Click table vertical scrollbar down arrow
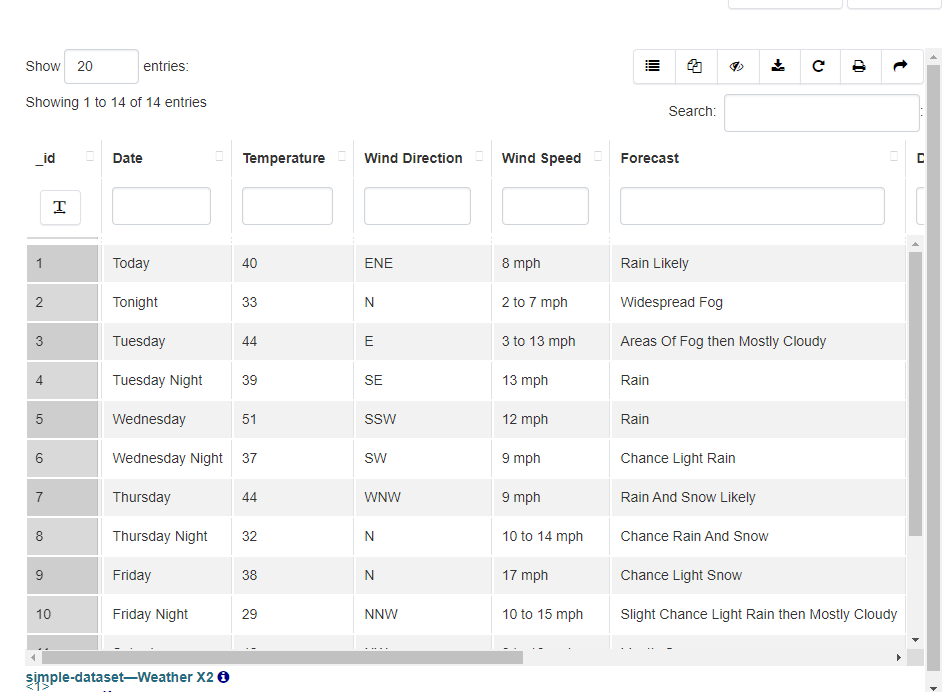Screen dimensions: 945x692 915,640
